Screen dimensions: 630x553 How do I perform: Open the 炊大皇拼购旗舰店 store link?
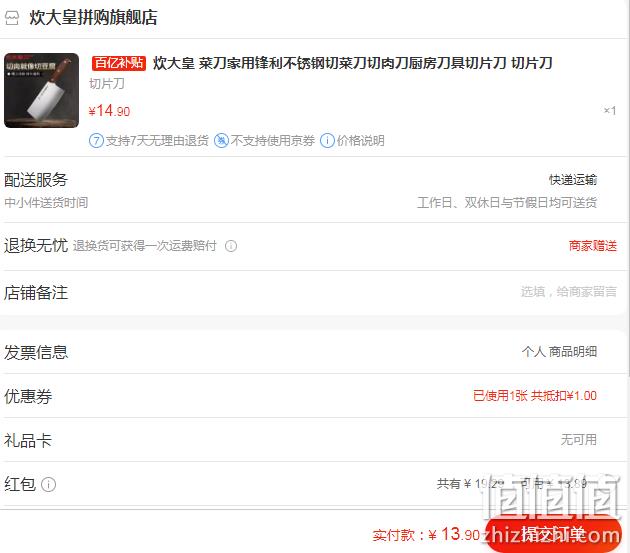coord(93,18)
